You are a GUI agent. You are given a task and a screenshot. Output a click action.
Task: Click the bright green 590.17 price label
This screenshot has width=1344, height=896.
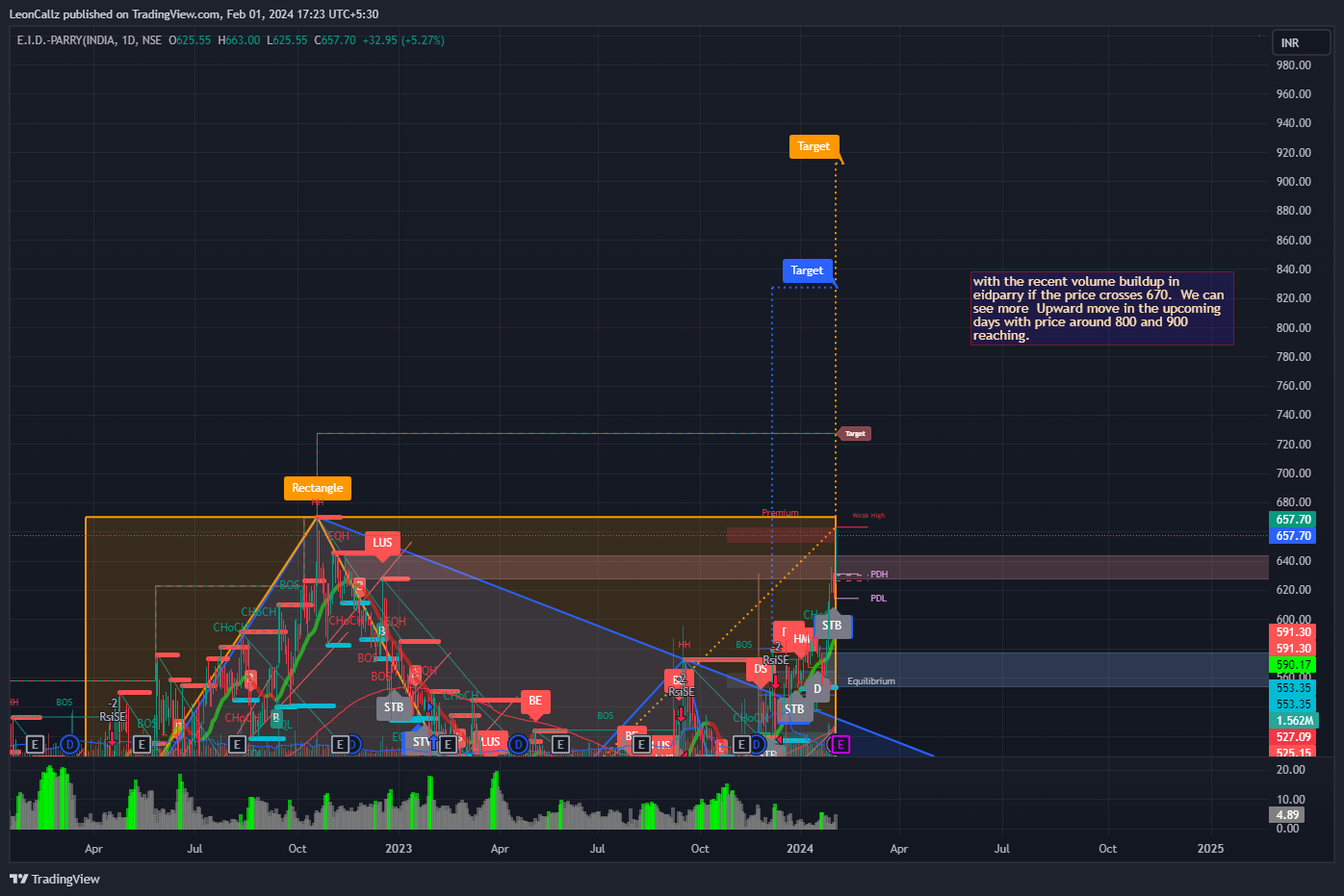pos(1293,665)
